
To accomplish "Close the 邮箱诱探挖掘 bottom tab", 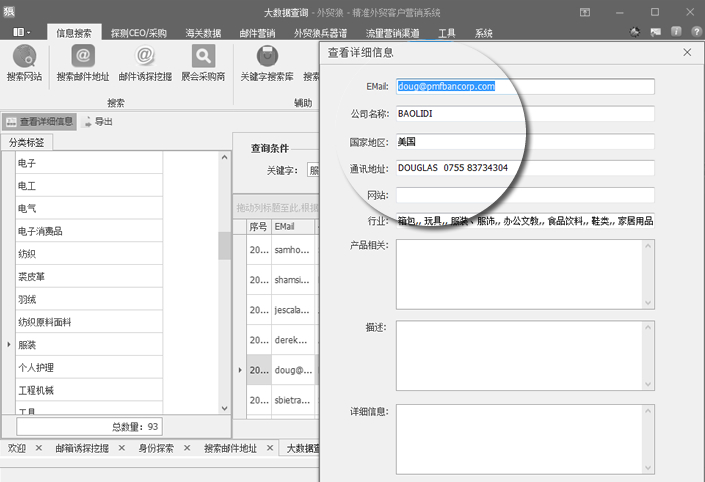I will pos(122,449).
